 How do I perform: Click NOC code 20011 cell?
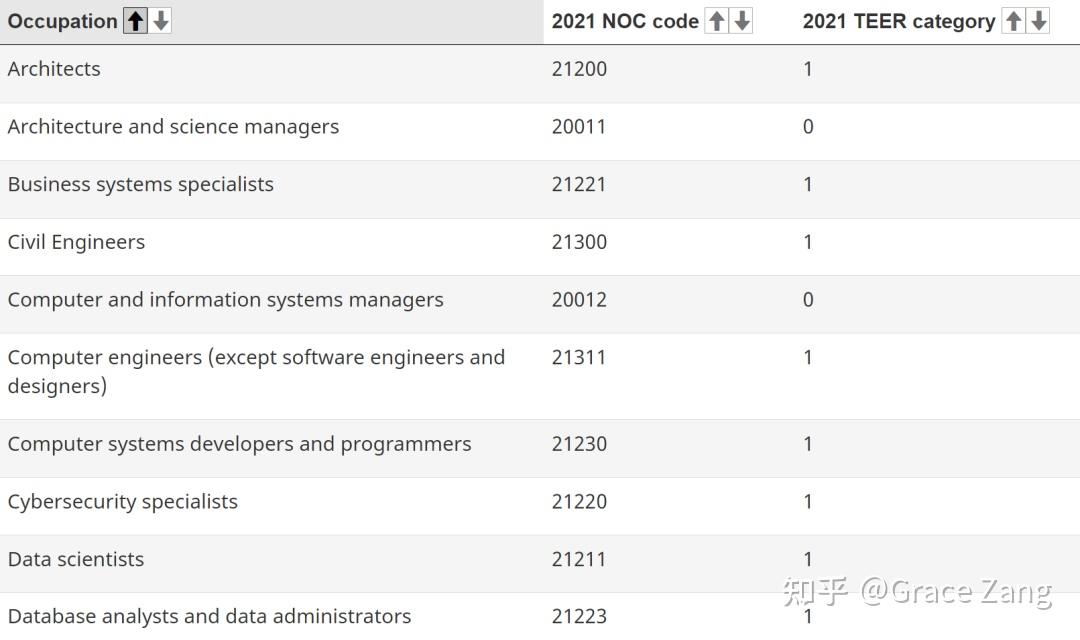pos(579,127)
